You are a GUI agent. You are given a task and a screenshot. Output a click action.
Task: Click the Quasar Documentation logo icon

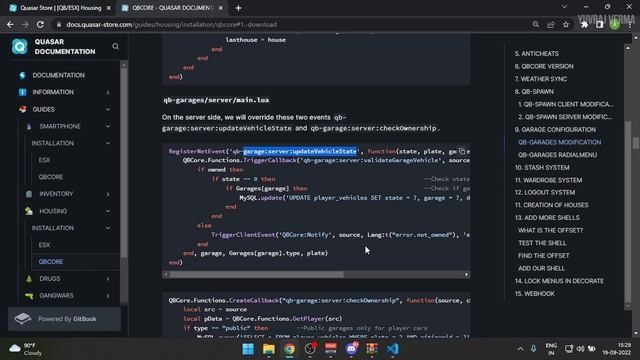pos(19,47)
